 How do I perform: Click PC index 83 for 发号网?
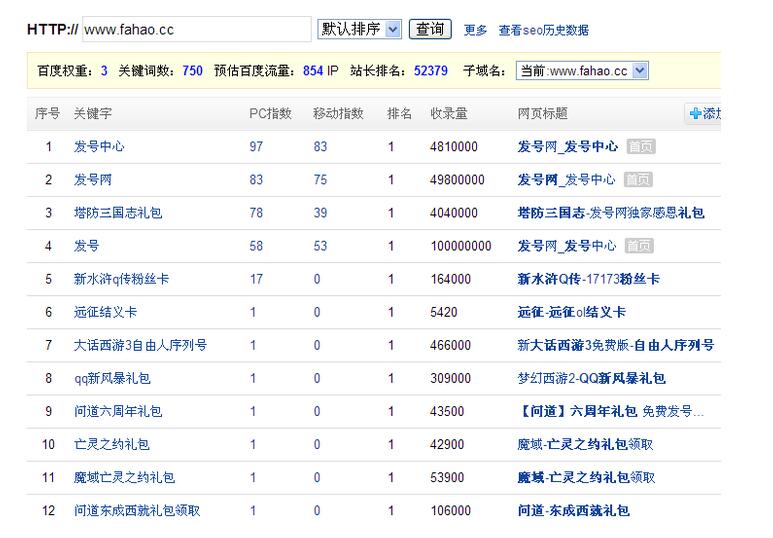[256, 179]
